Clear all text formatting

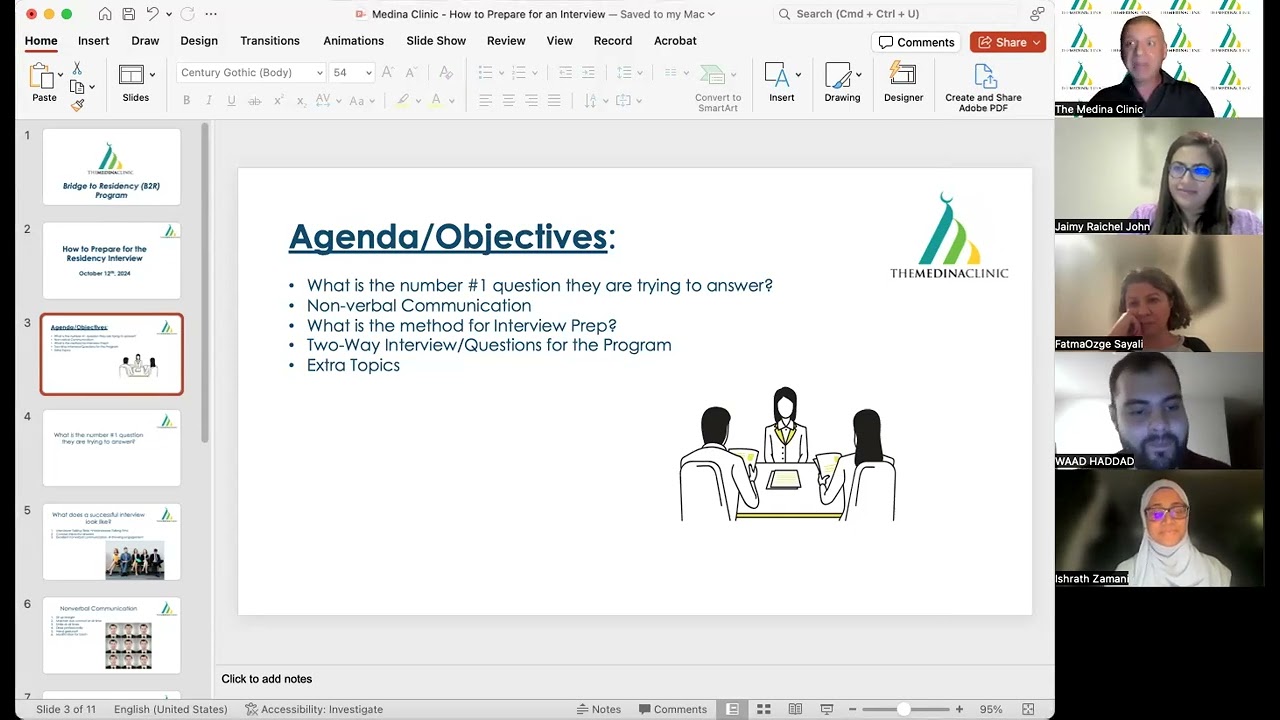[x=446, y=72]
